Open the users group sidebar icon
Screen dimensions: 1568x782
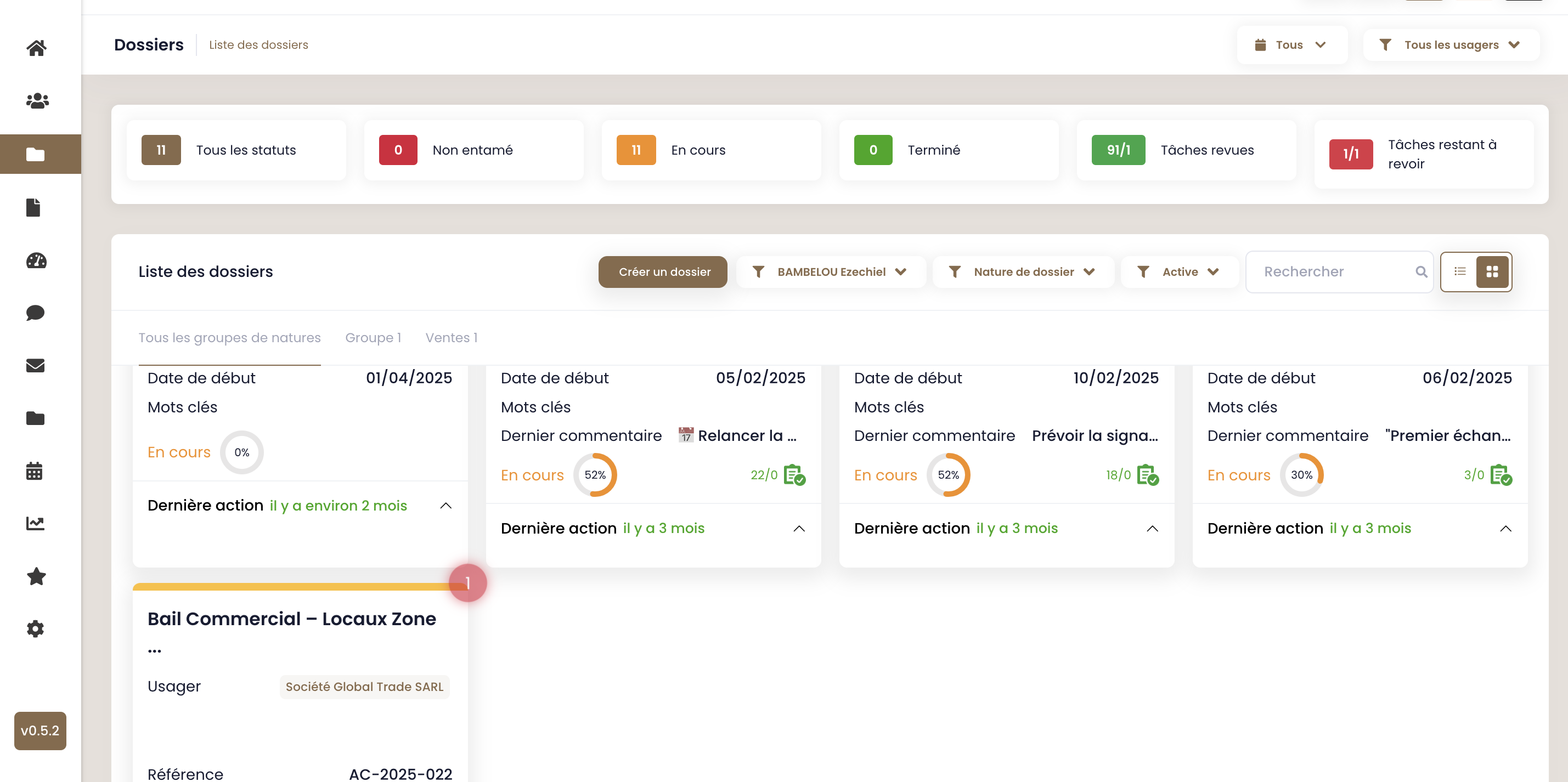click(37, 100)
